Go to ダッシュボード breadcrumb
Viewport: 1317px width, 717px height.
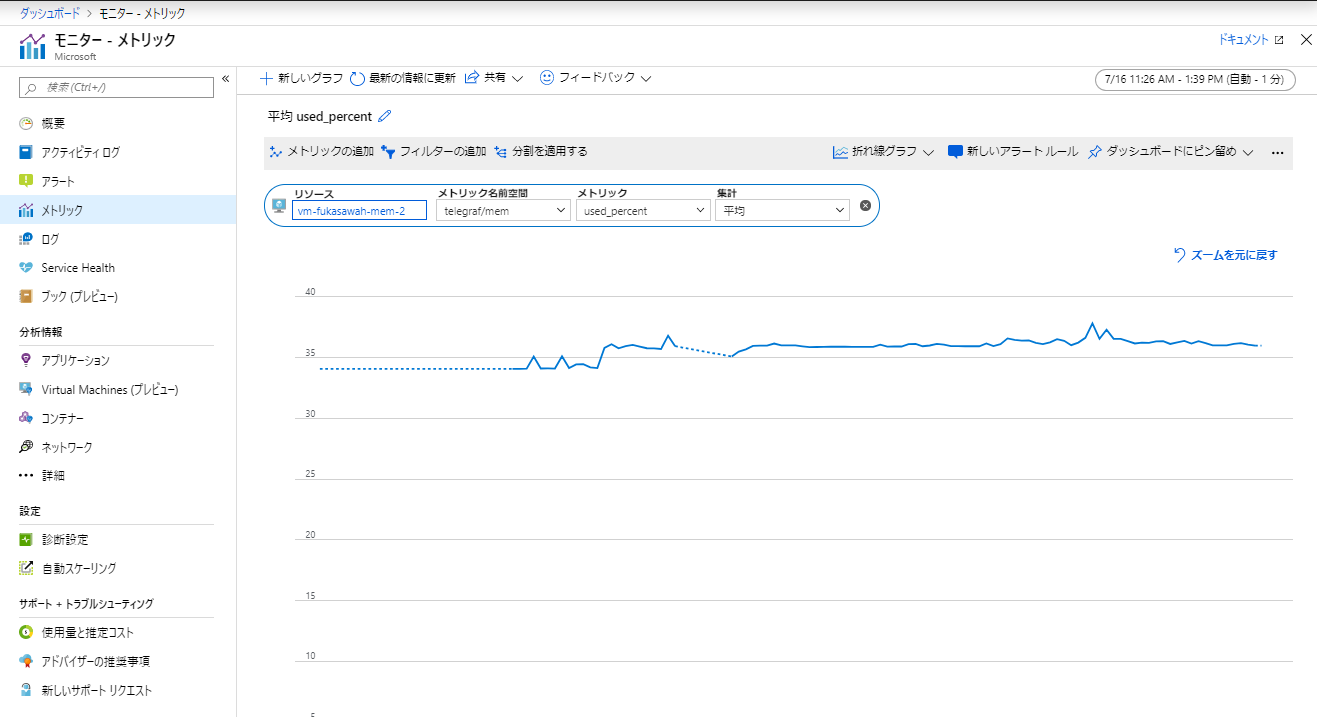coord(52,13)
